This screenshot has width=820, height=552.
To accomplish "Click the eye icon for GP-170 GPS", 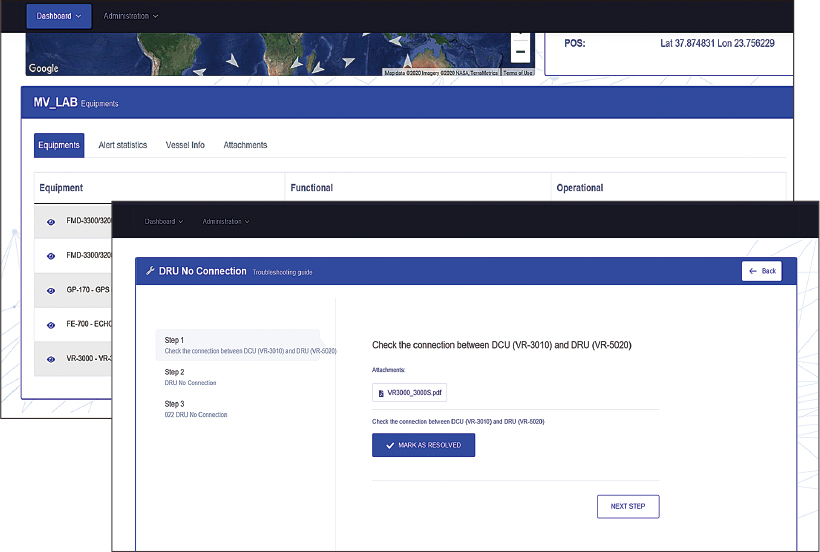I will [51, 290].
